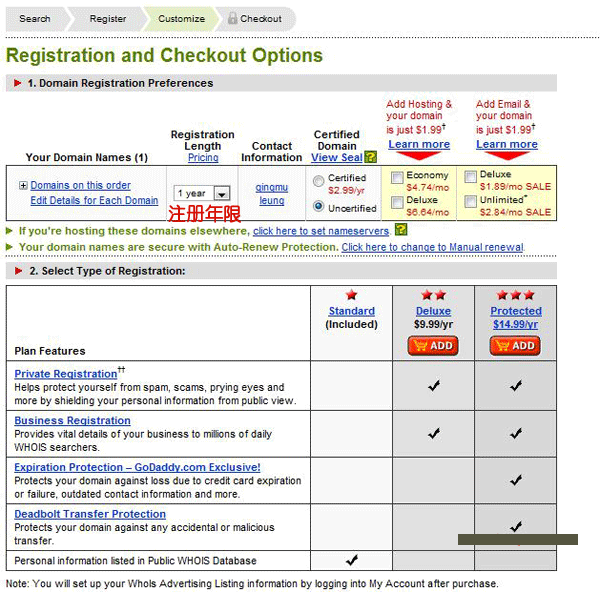Open the Registration Length year dropdown

(x=221, y=193)
